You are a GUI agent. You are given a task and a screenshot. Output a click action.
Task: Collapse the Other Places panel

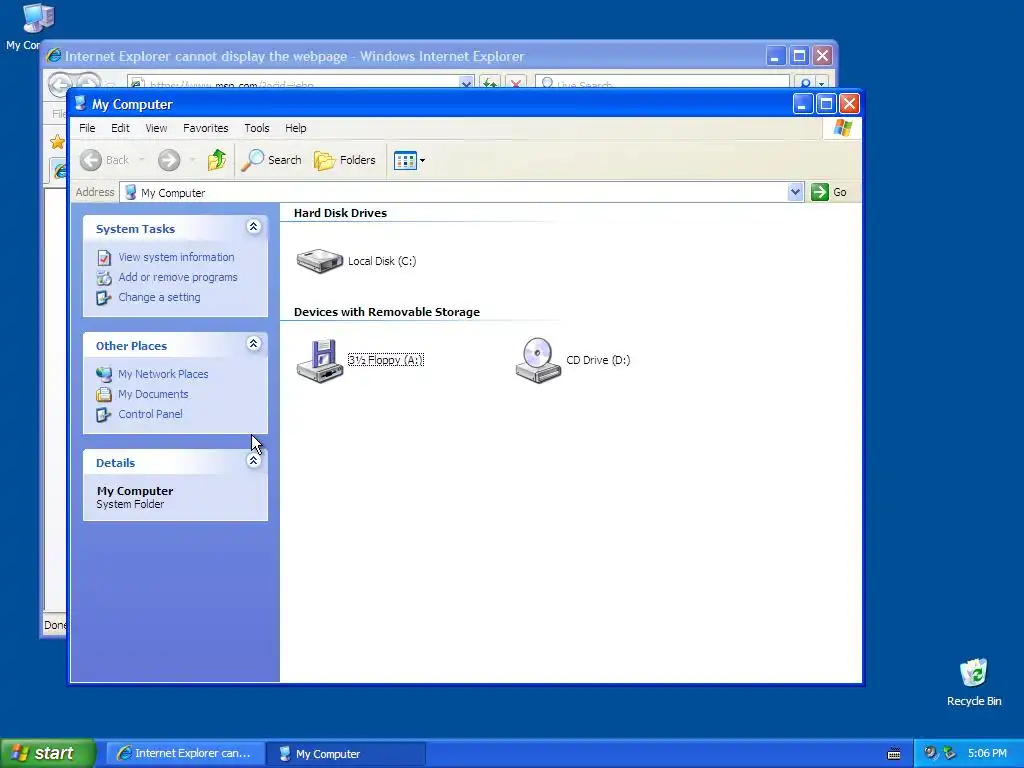253,344
